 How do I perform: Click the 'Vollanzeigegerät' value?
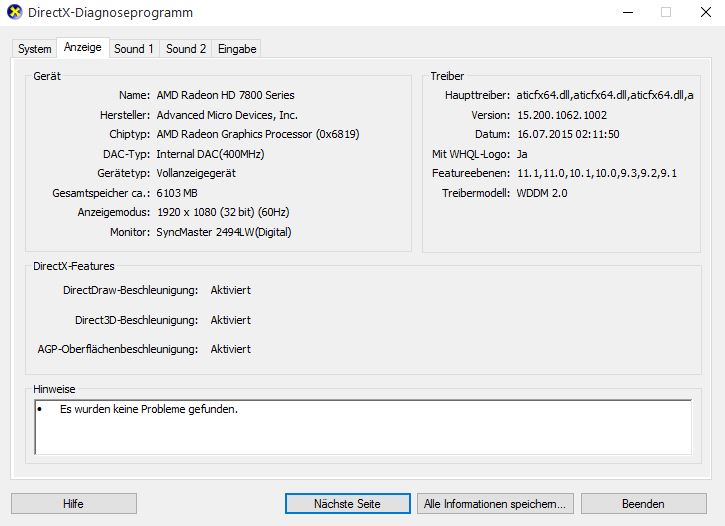tap(196, 173)
